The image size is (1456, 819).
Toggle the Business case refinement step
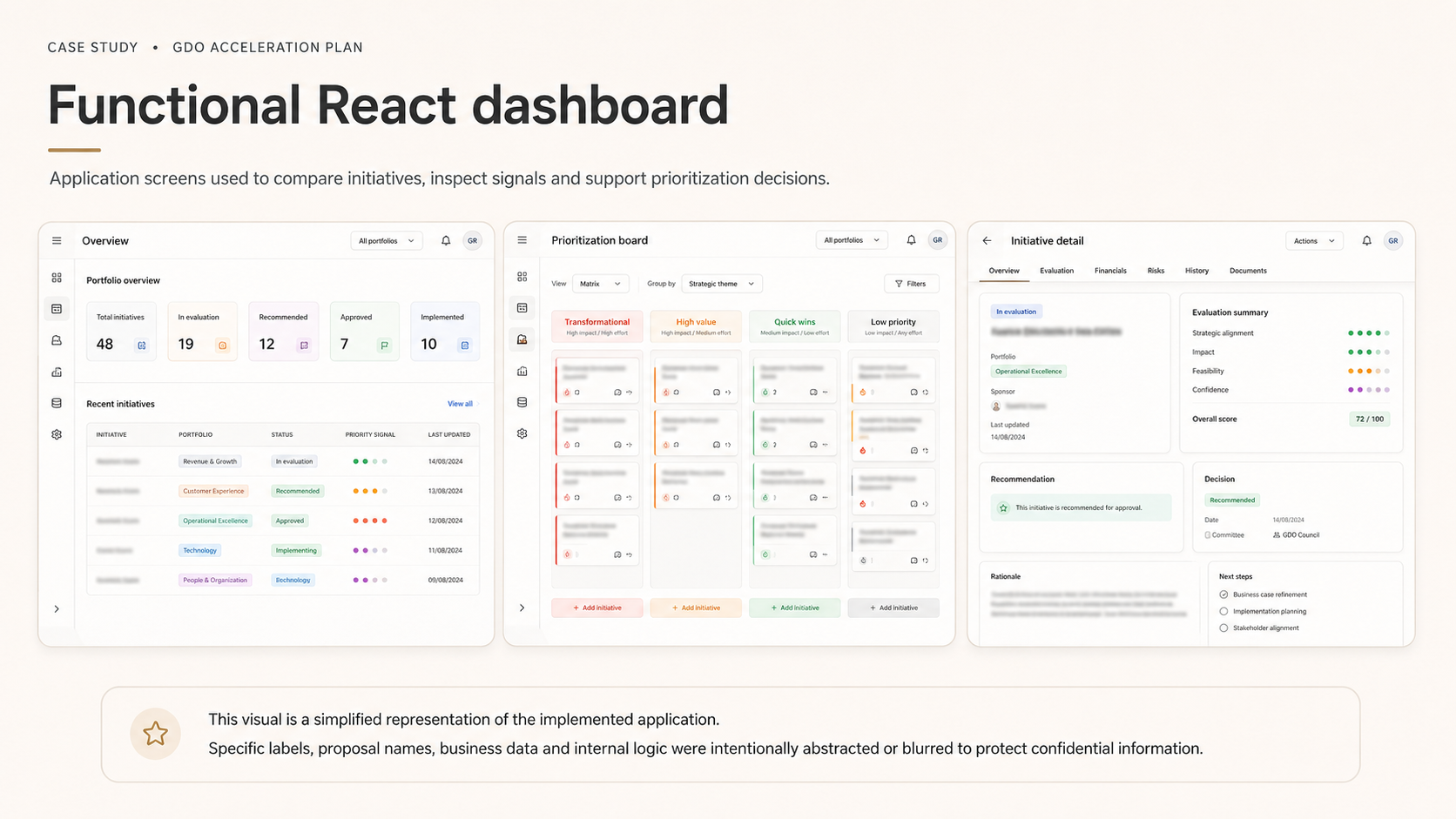click(x=1223, y=594)
